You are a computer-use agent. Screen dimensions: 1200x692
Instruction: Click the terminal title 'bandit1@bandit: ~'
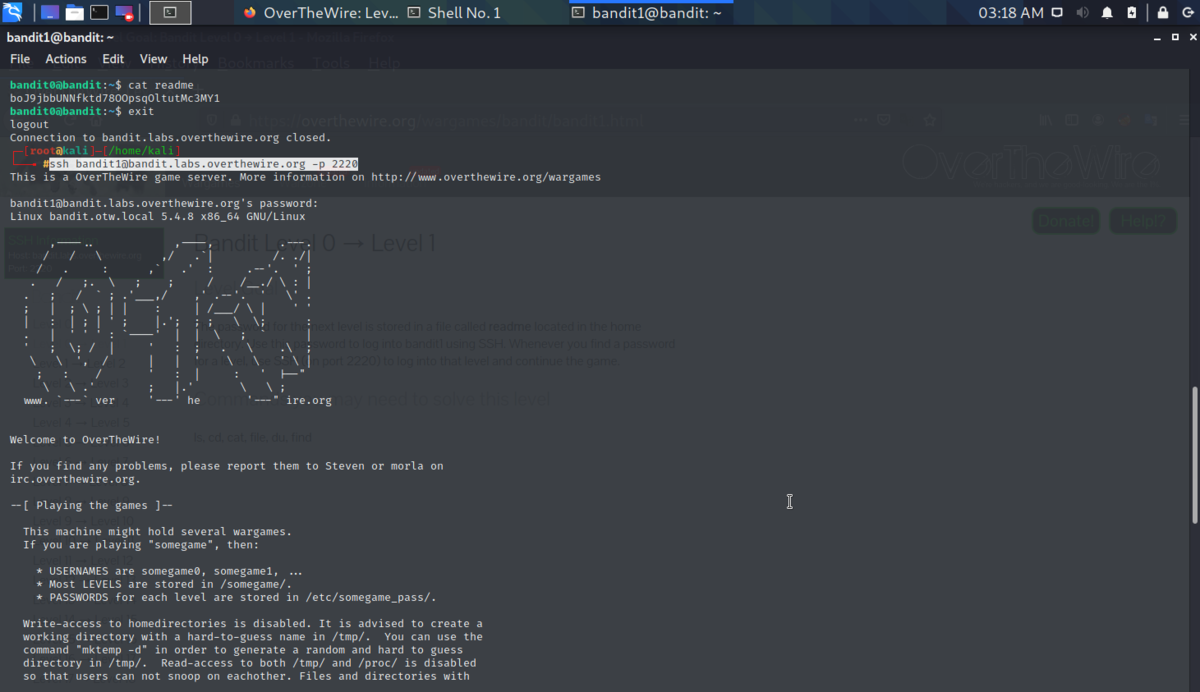click(x=60, y=37)
